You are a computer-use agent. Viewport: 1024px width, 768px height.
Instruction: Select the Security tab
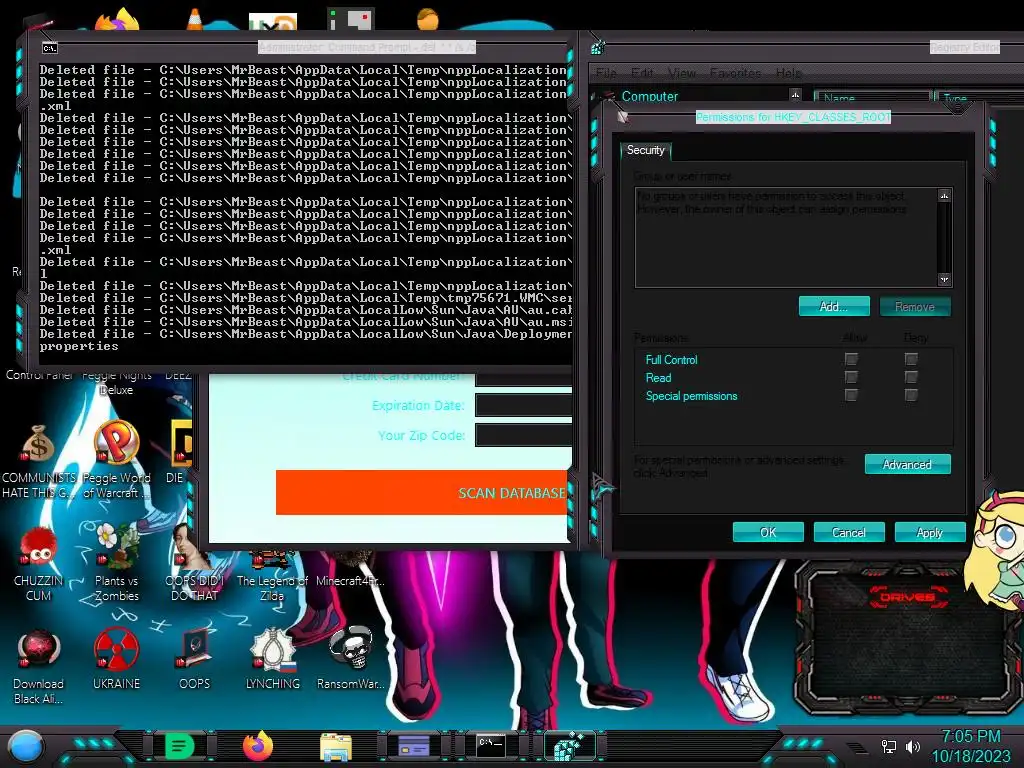click(646, 150)
